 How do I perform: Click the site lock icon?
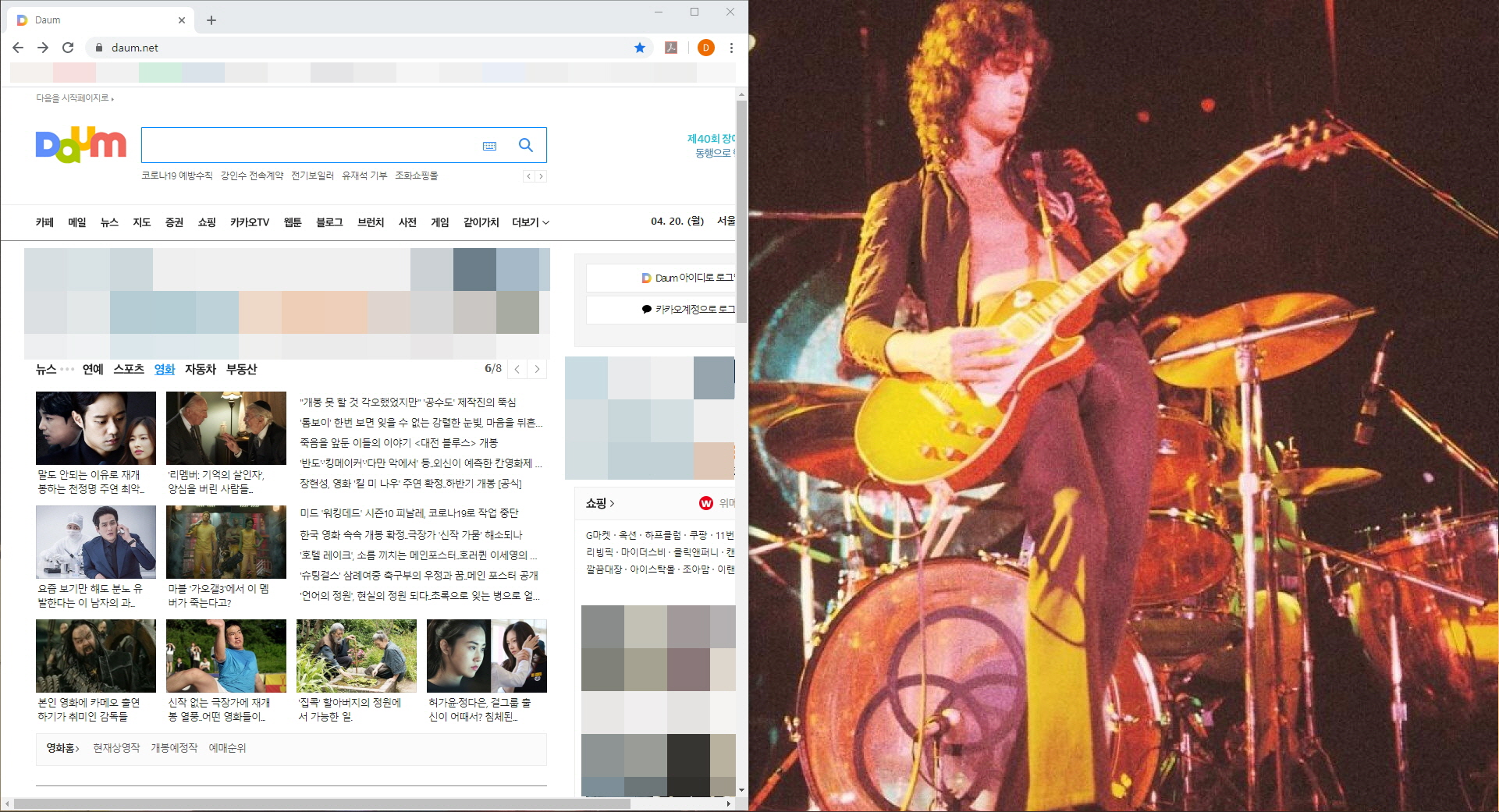pos(98,48)
